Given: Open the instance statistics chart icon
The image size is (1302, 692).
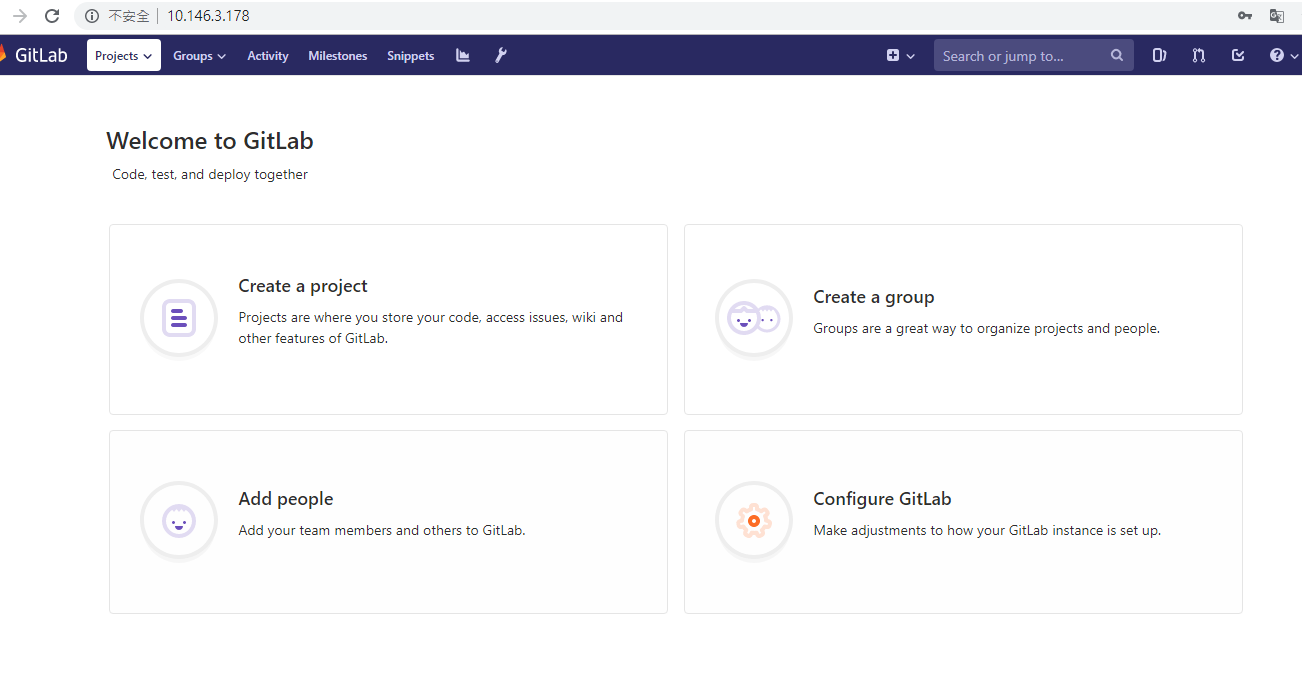Looking at the screenshot, I should pyautogui.click(x=463, y=56).
